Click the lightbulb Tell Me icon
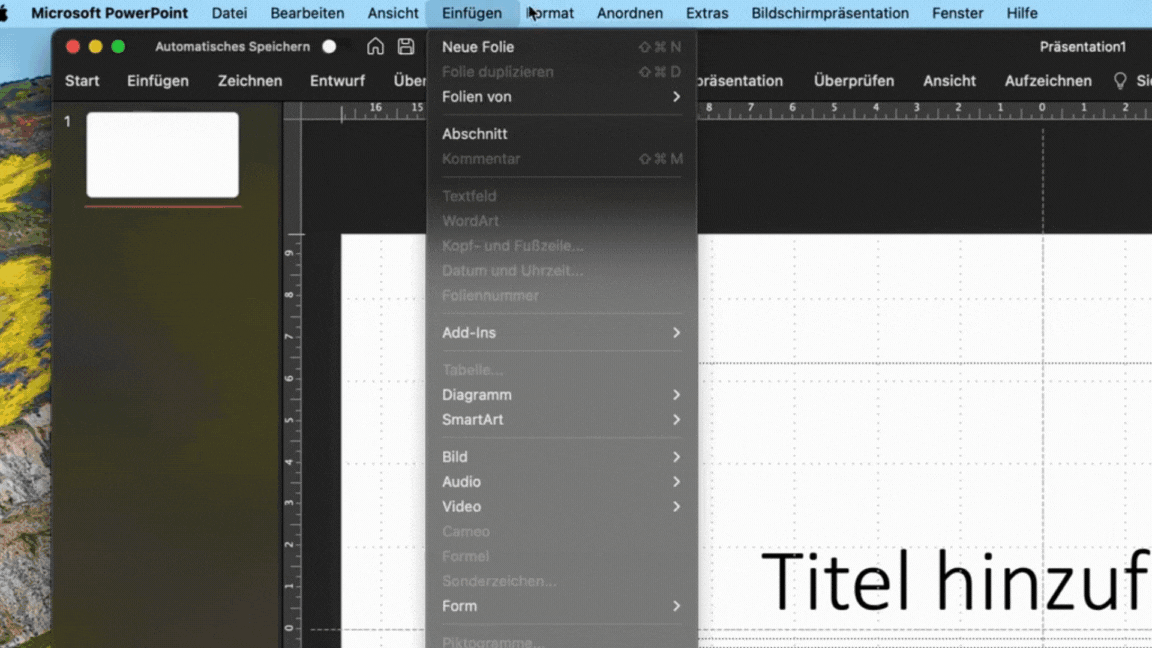 1120,81
